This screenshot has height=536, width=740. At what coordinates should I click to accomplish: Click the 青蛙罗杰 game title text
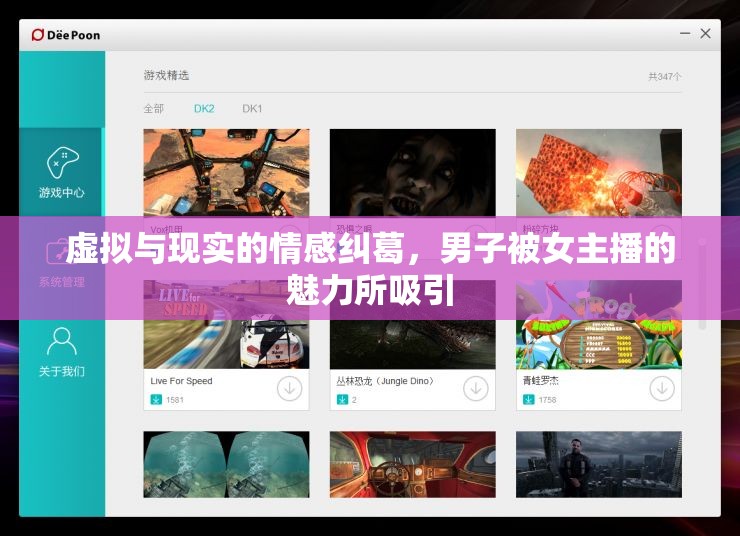click(541, 380)
